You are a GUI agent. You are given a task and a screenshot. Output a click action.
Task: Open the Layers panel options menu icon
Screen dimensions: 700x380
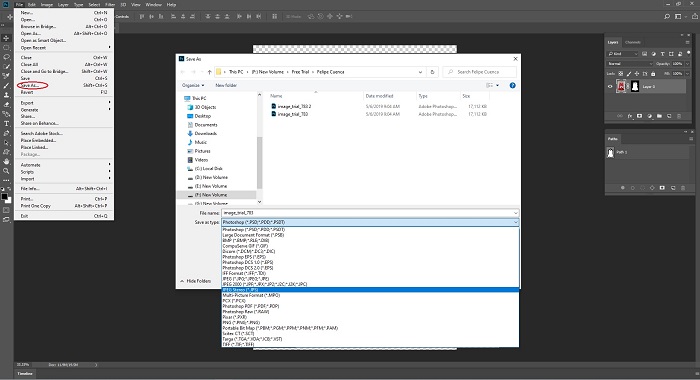click(x=688, y=42)
